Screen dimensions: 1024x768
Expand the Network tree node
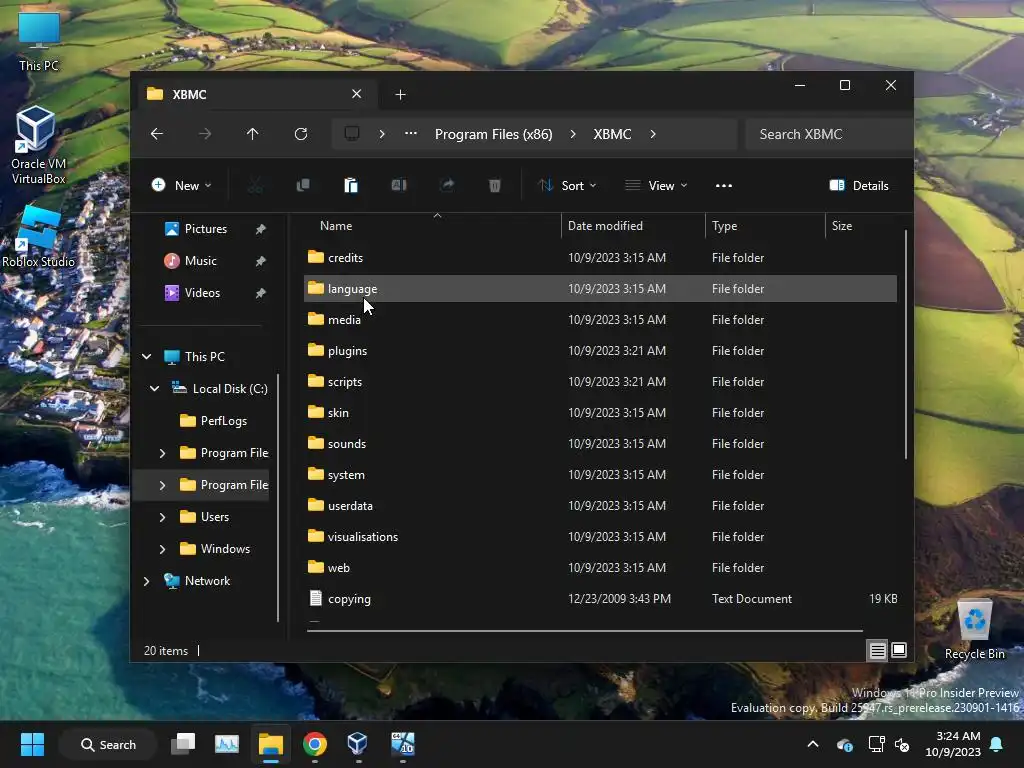147,581
